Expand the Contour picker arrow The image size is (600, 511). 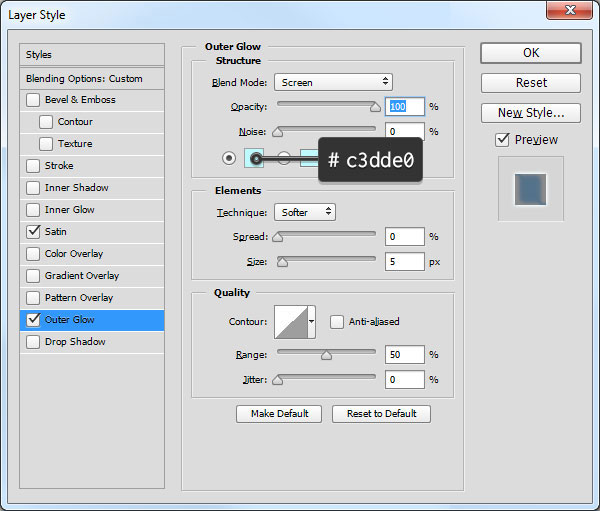click(311, 322)
